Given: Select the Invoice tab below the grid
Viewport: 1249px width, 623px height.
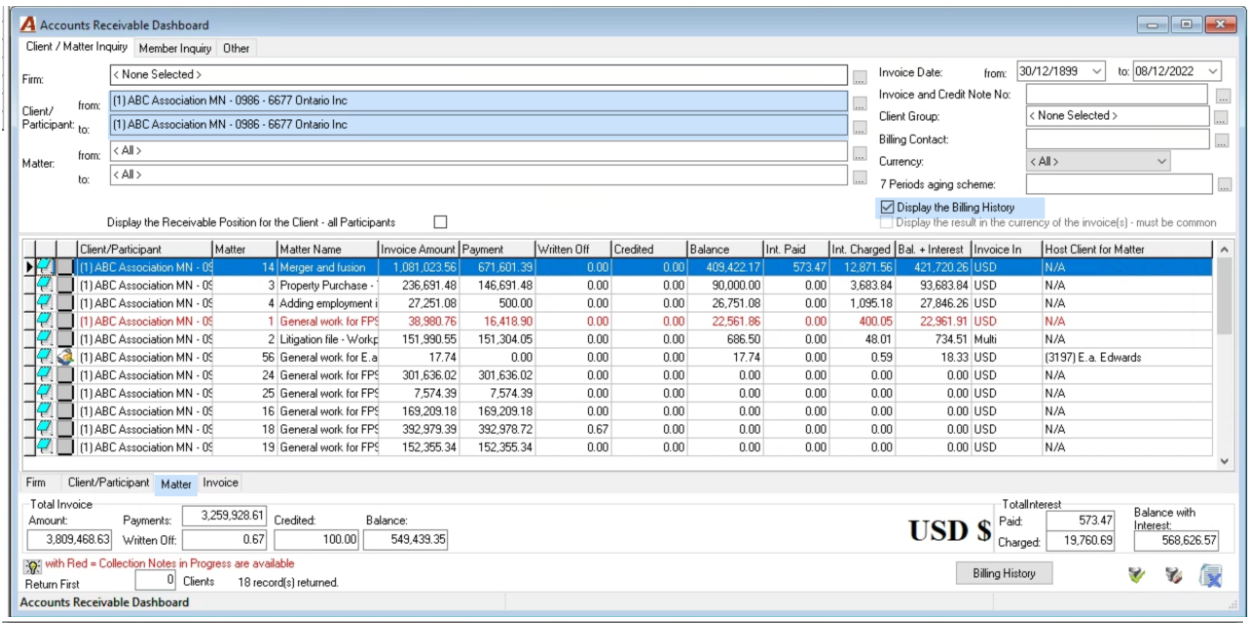Looking at the screenshot, I should pyautogui.click(x=221, y=483).
